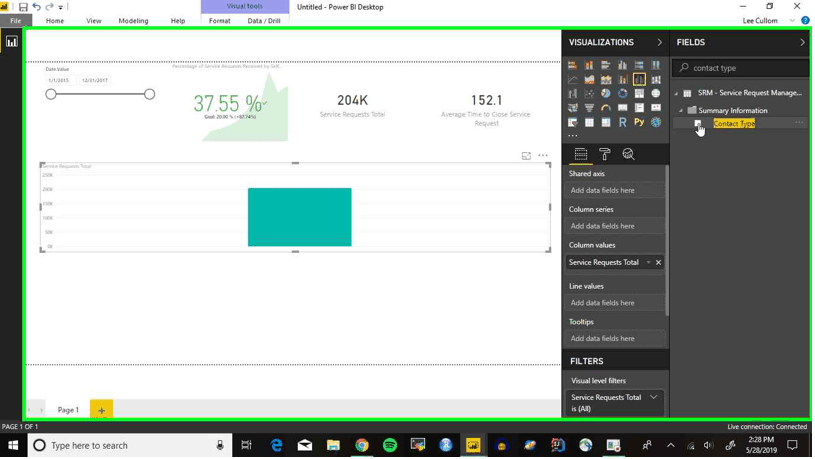
Task: Select the Gauge visualization
Action: click(606, 108)
